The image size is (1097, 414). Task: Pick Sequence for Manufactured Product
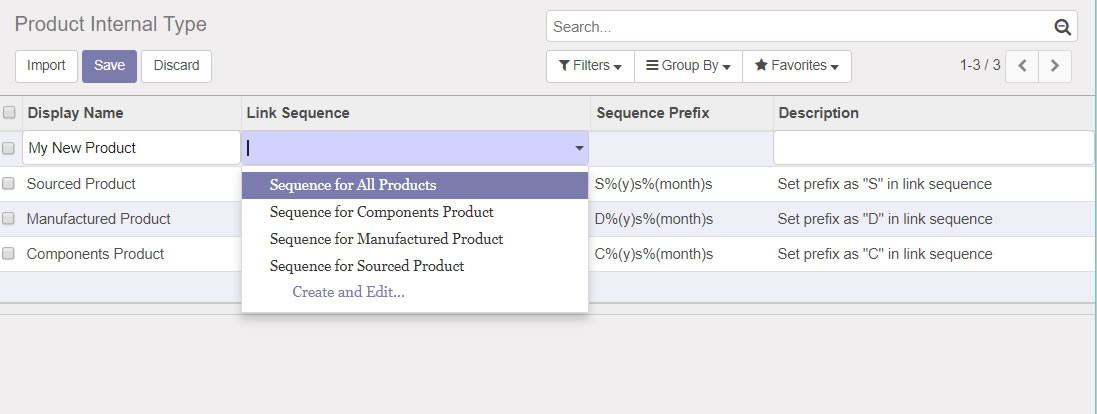coord(386,239)
